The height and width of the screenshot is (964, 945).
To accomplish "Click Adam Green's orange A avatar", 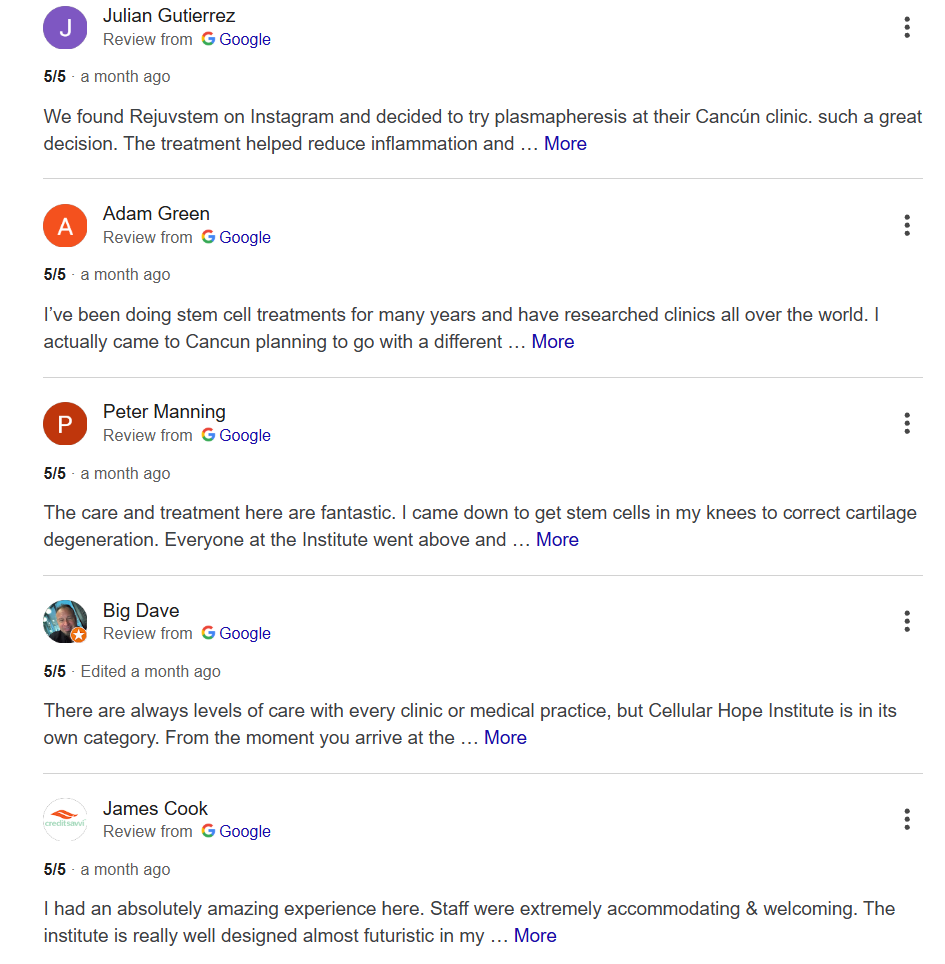I will [x=65, y=226].
